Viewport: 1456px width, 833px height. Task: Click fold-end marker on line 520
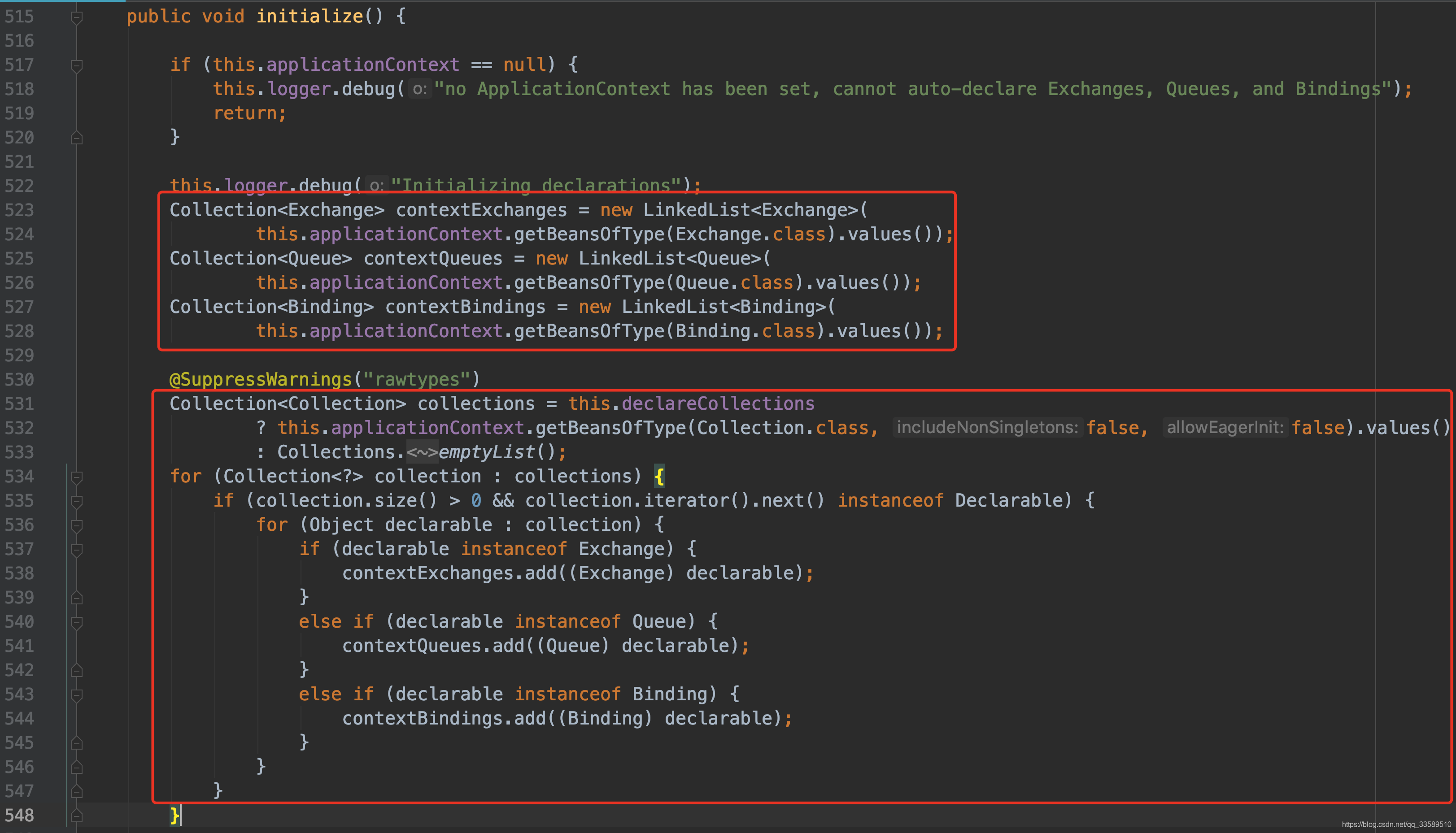[x=77, y=138]
